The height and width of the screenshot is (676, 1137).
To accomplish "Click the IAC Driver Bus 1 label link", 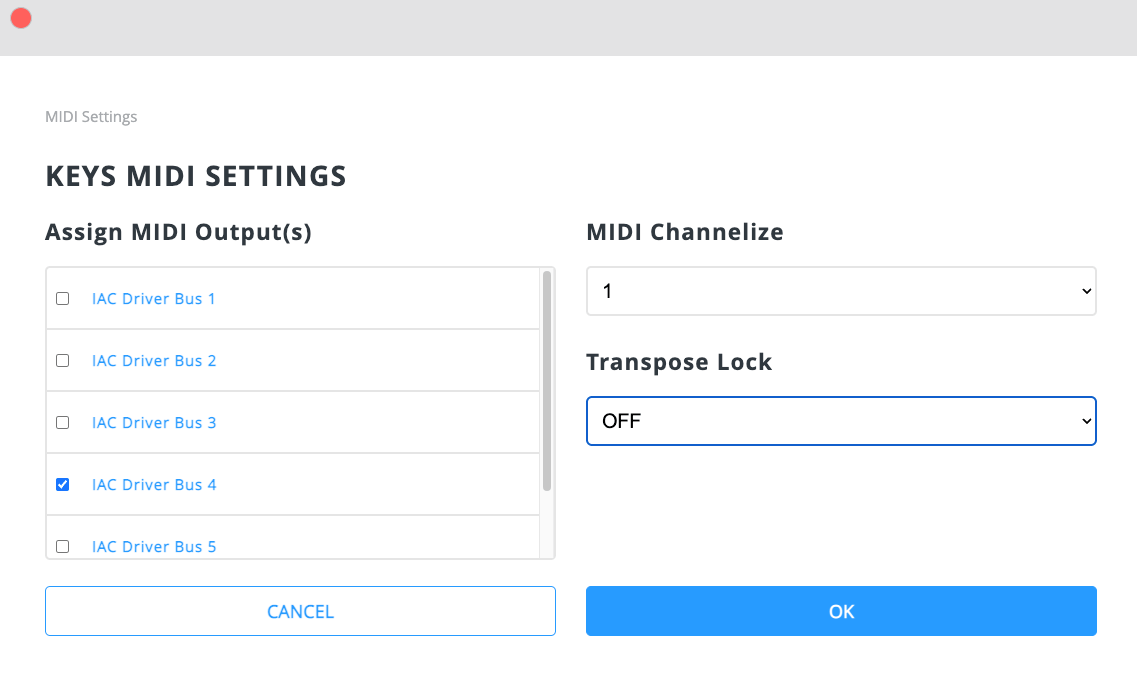I will 154,298.
